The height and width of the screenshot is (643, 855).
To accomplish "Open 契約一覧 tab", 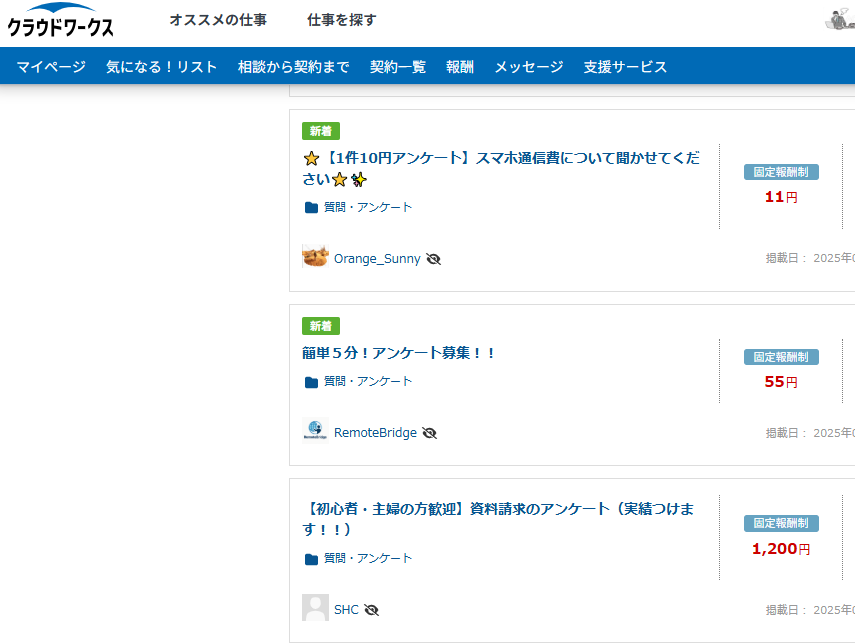I will click(398, 67).
